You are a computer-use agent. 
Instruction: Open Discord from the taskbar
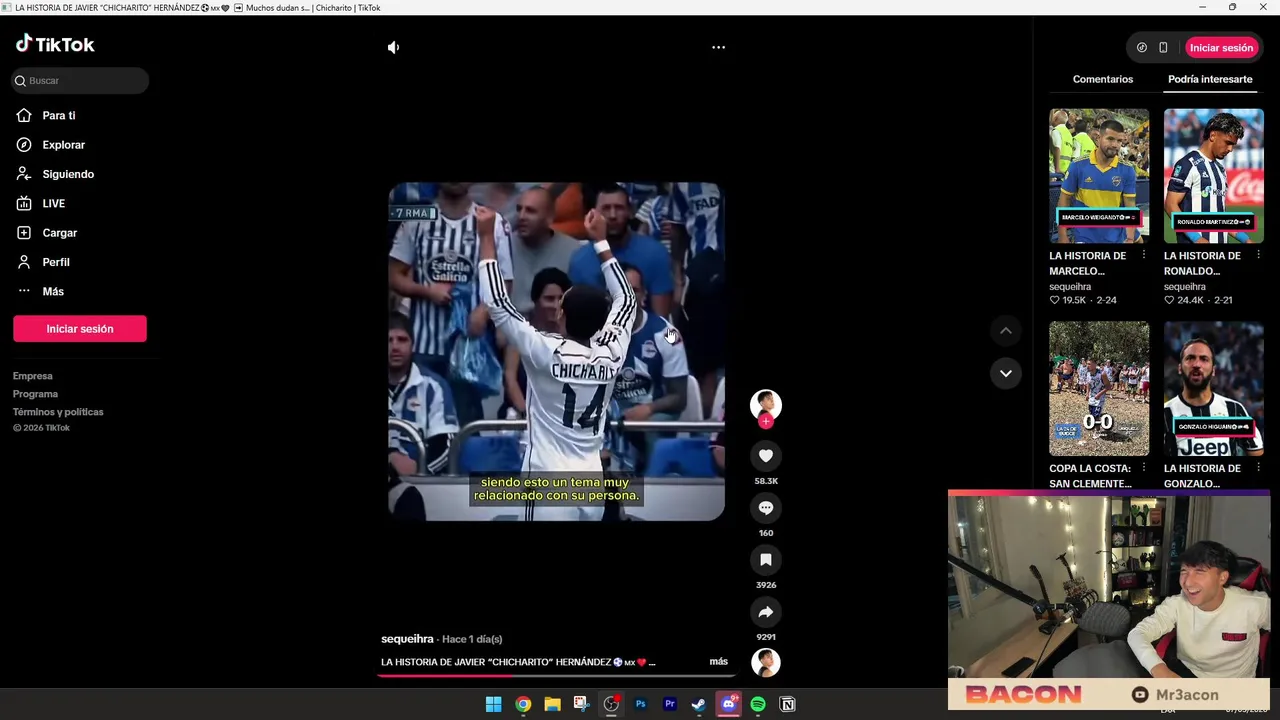click(x=728, y=704)
